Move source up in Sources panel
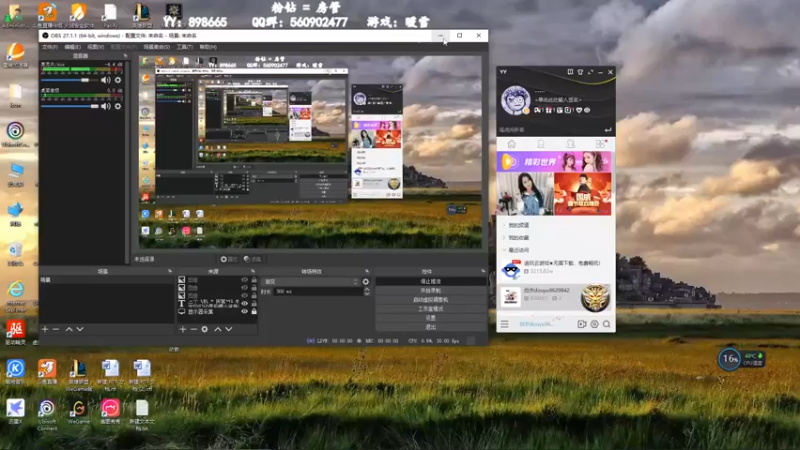 coord(218,329)
